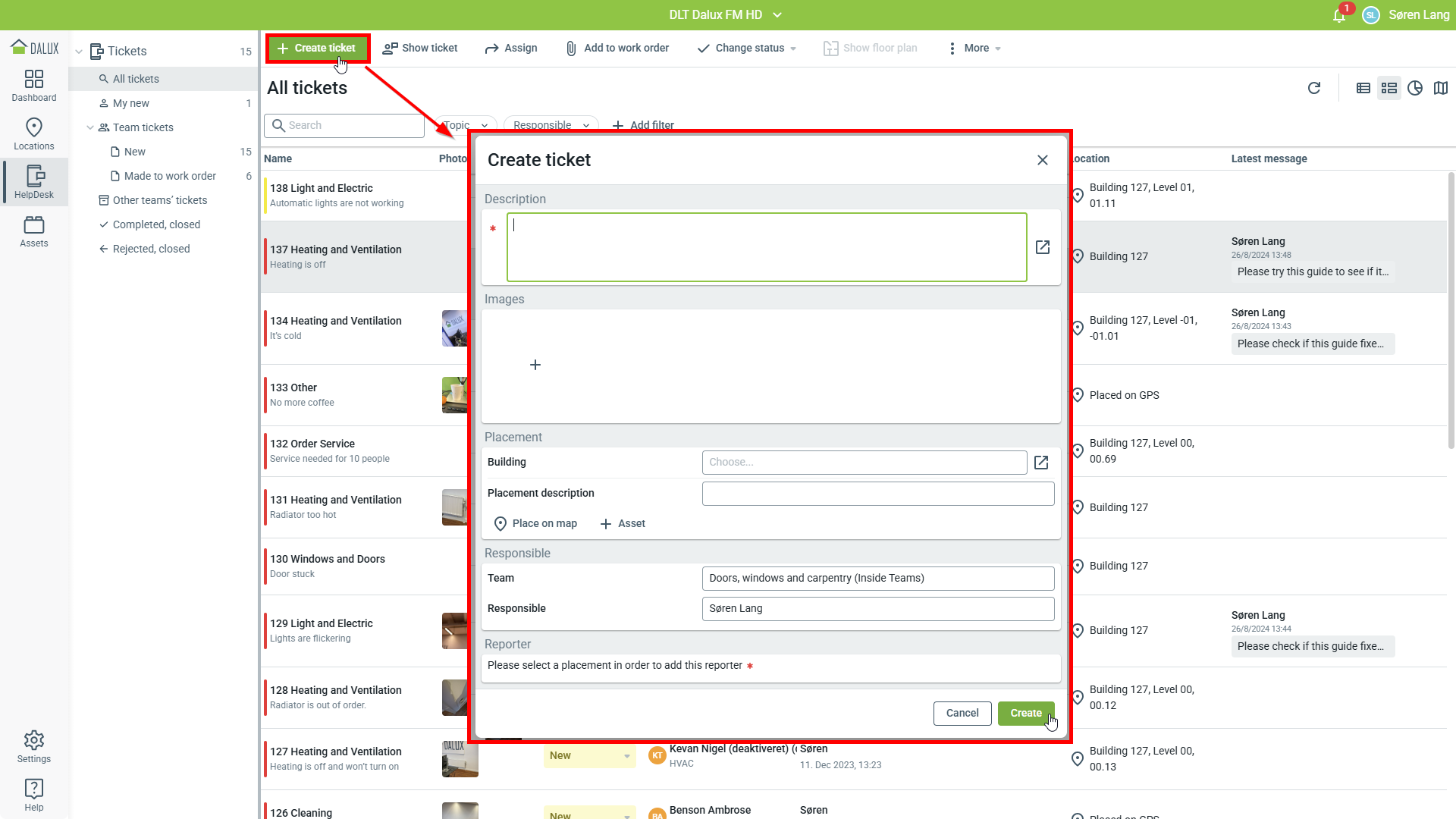Viewport: 1456px width, 819px height.
Task: Open the More menu
Action: pos(975,48)
